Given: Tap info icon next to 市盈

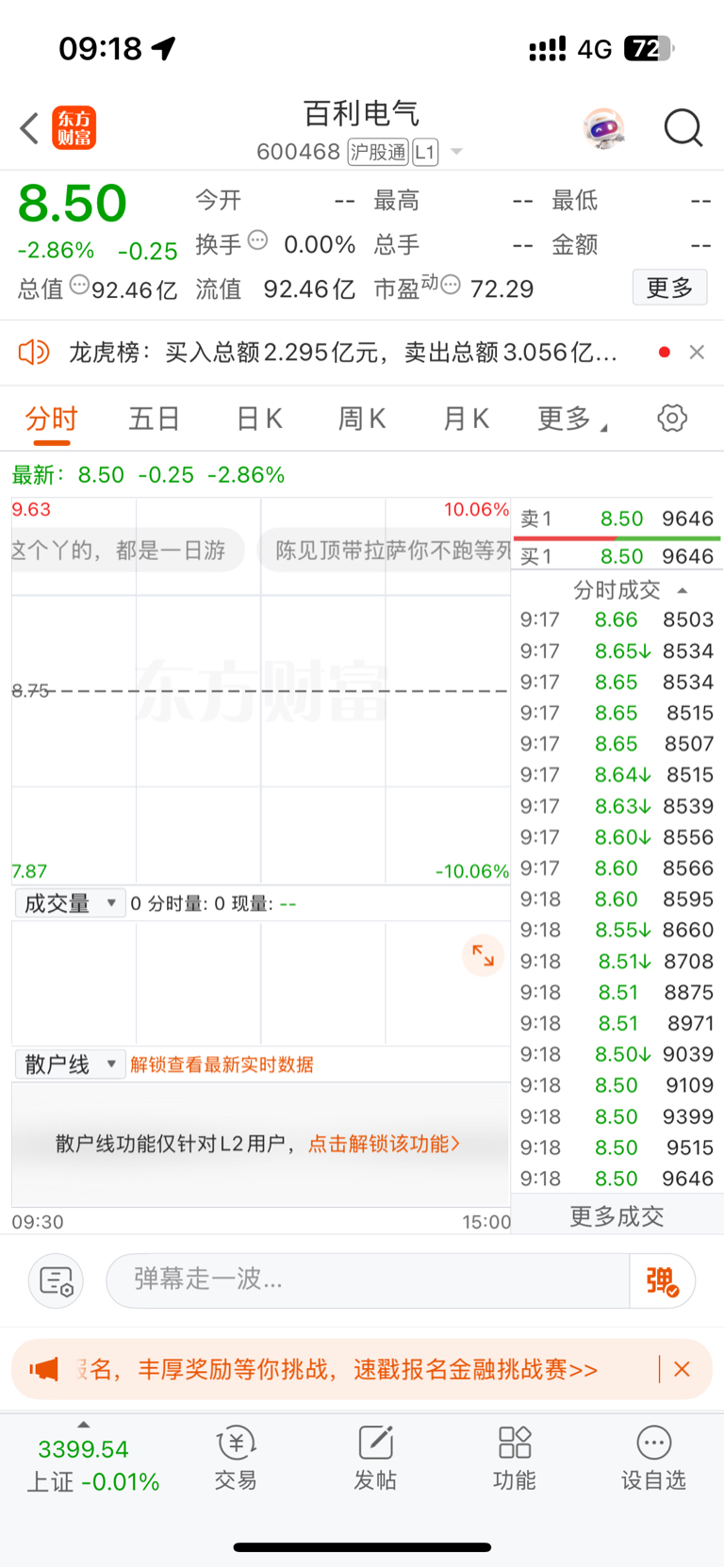Looking at the screenshot, I should tap(451, 284).
